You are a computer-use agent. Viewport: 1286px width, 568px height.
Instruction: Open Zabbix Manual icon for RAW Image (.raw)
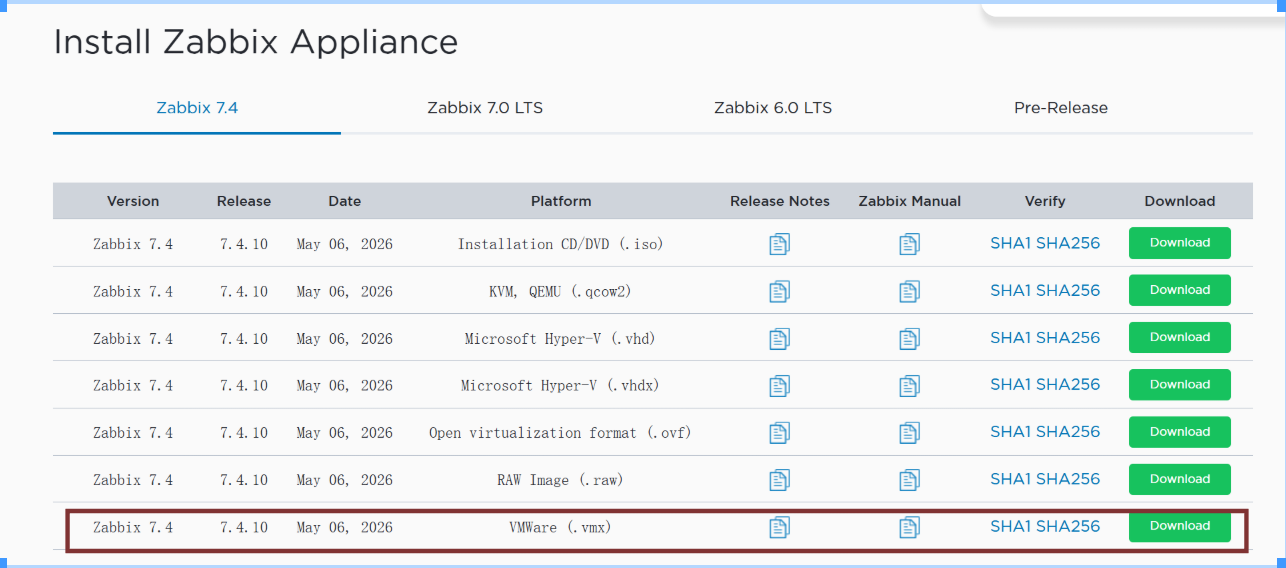point(909,479)
